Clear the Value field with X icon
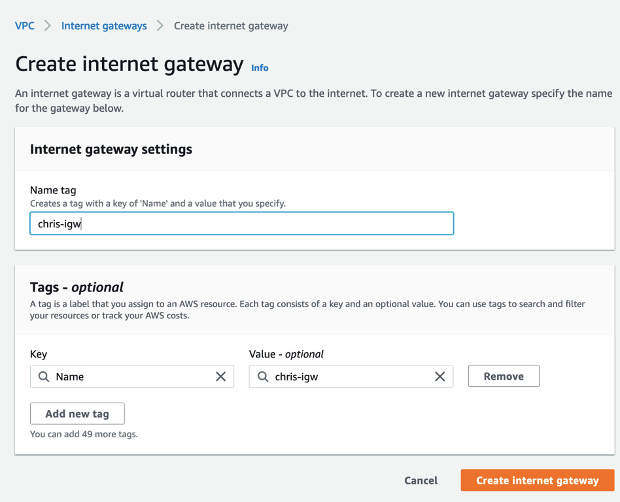Image resolution: width=620 pixels, height=502 pixels. (440, 376)
